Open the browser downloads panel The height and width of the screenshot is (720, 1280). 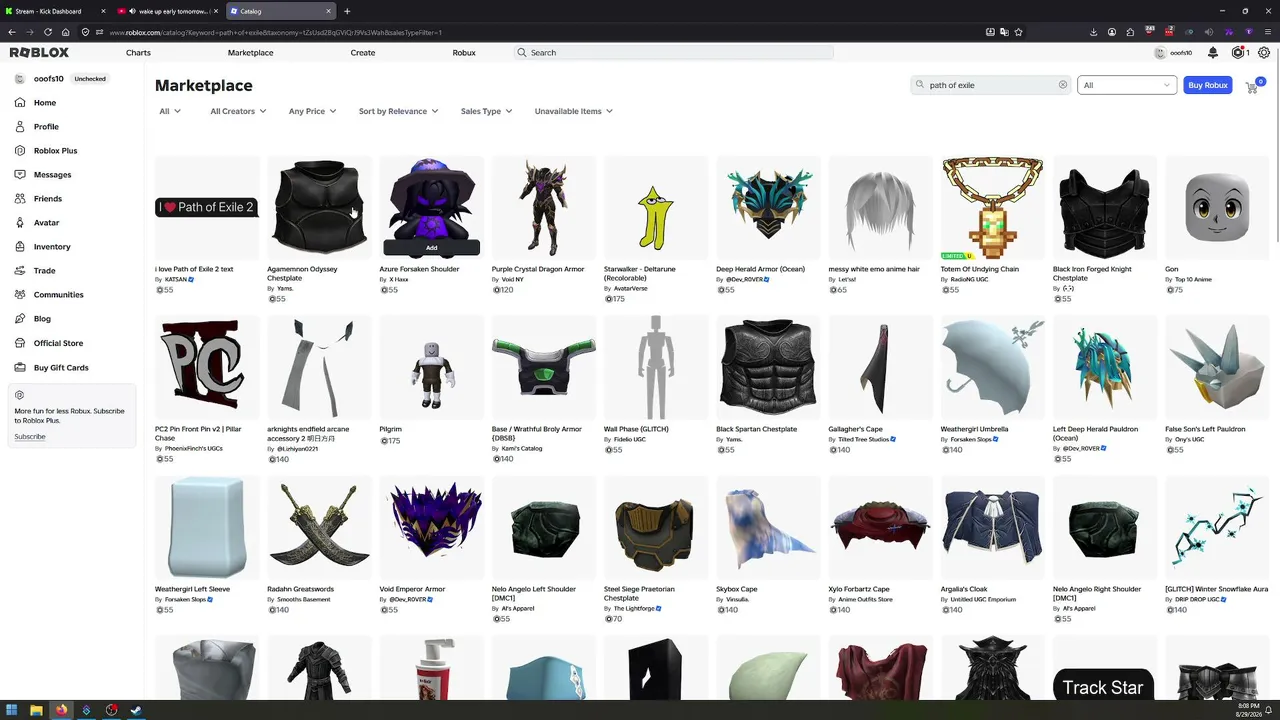coord(1093,32)
